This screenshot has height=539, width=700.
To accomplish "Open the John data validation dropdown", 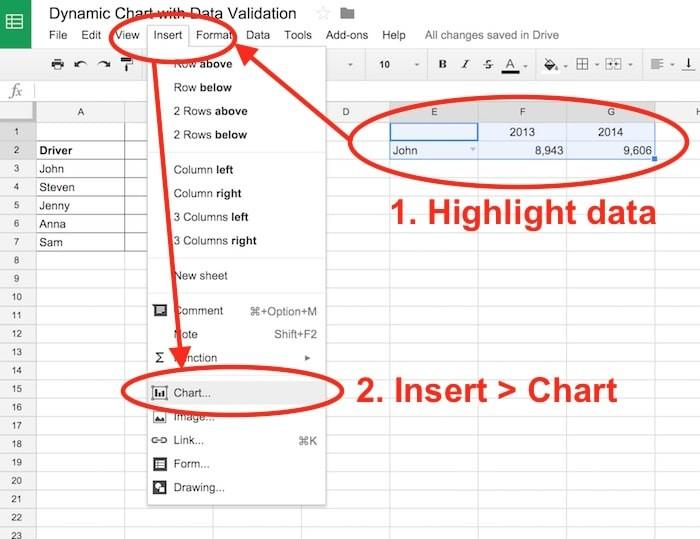I will 473,150.
